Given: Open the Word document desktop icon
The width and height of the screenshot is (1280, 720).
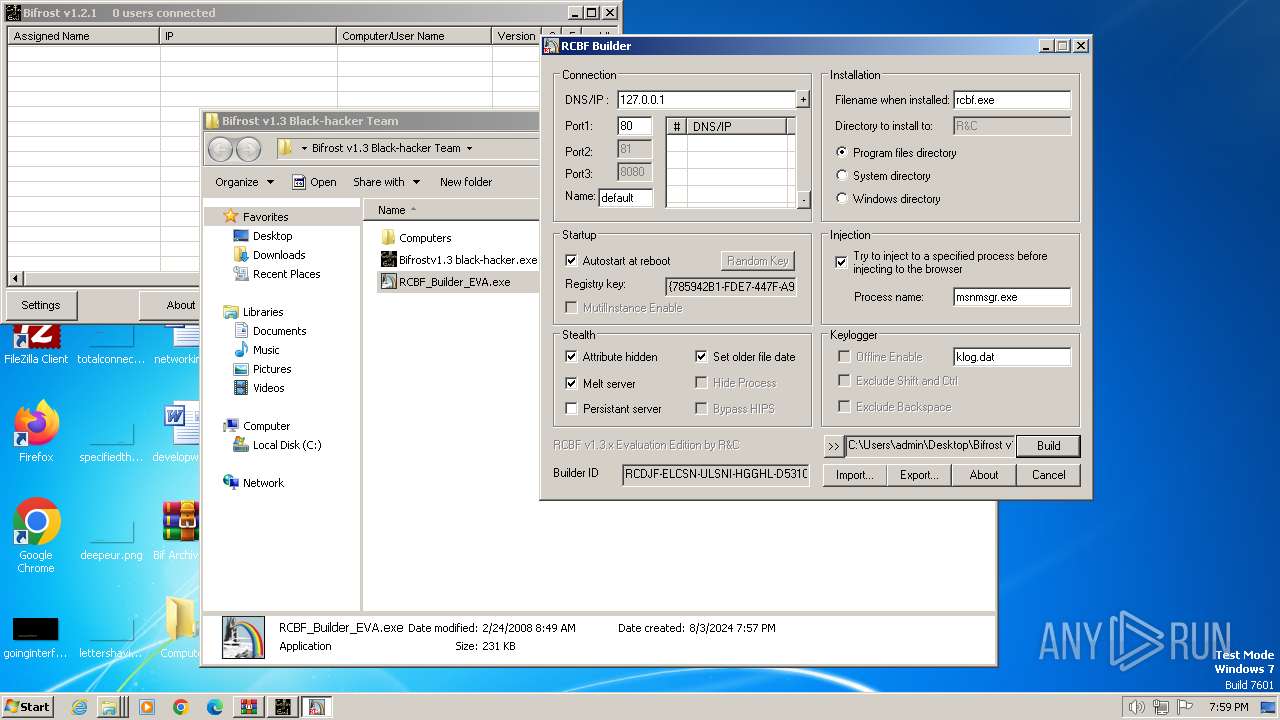Looking at the screenshot, I should click(x=180, y=432).
